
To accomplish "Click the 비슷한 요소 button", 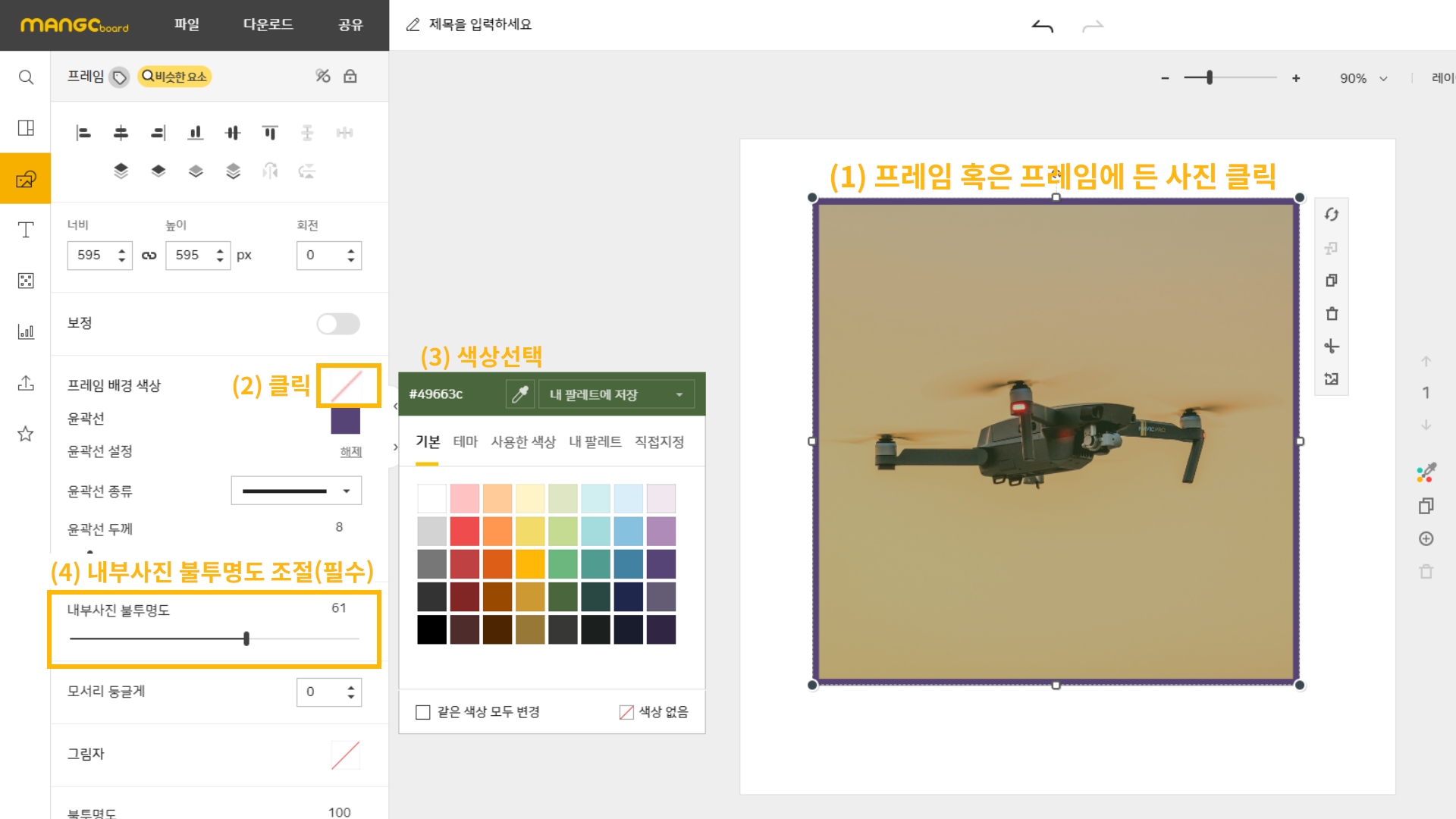I will tap(174, 77).
